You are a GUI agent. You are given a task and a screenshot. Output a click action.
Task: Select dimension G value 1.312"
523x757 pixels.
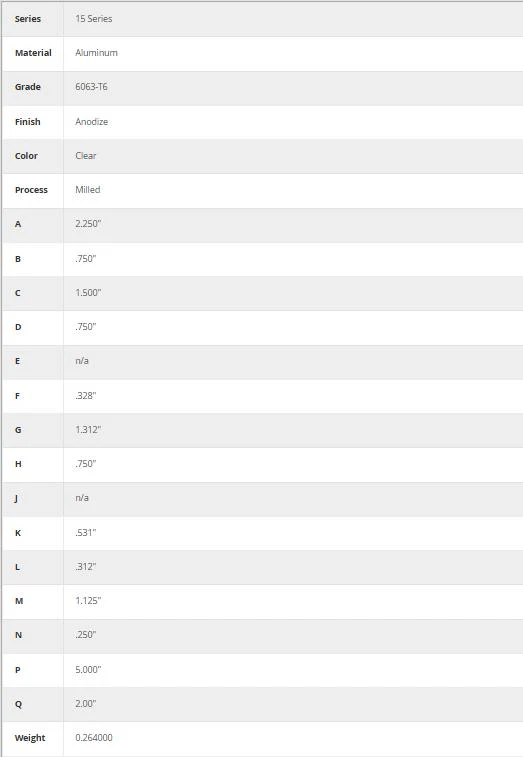(x=88, y=430)
